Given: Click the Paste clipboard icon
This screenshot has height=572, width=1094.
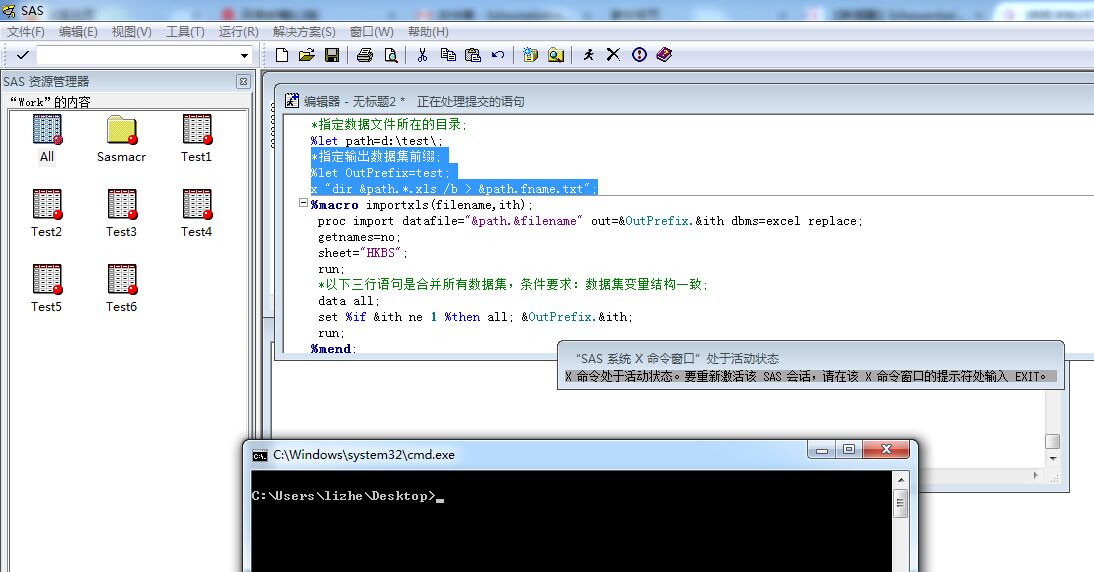Looking at the screenshot, I should [x=473, y=55].
